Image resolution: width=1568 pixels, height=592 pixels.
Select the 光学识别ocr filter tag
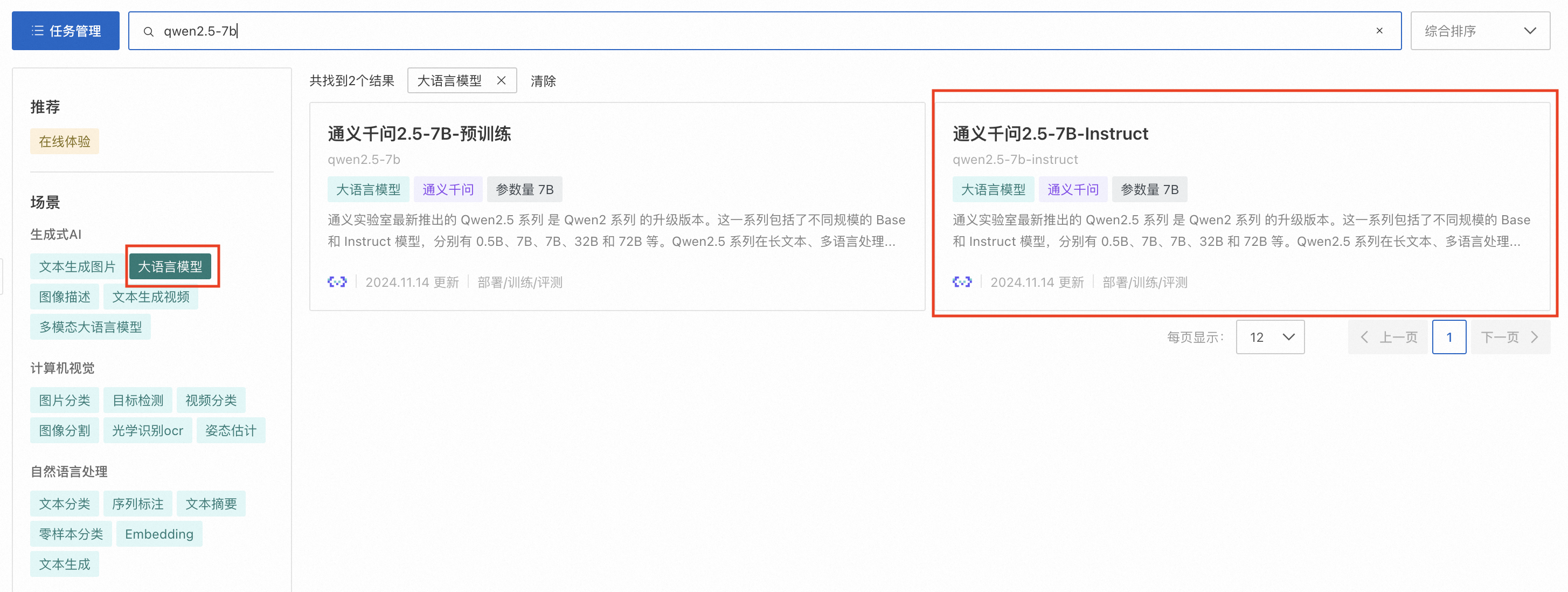[x=147, y=431]
